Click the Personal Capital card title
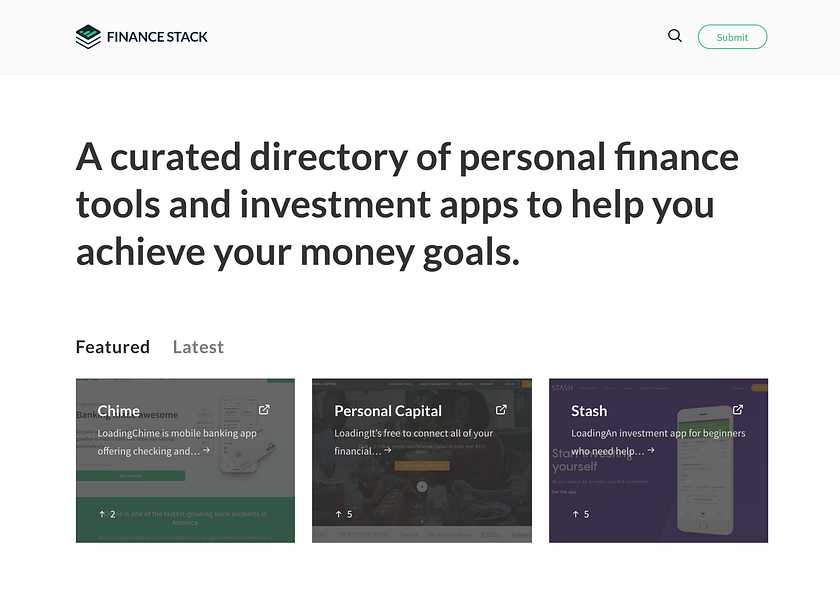The image size is (840, 600). (x=388, y=410)
